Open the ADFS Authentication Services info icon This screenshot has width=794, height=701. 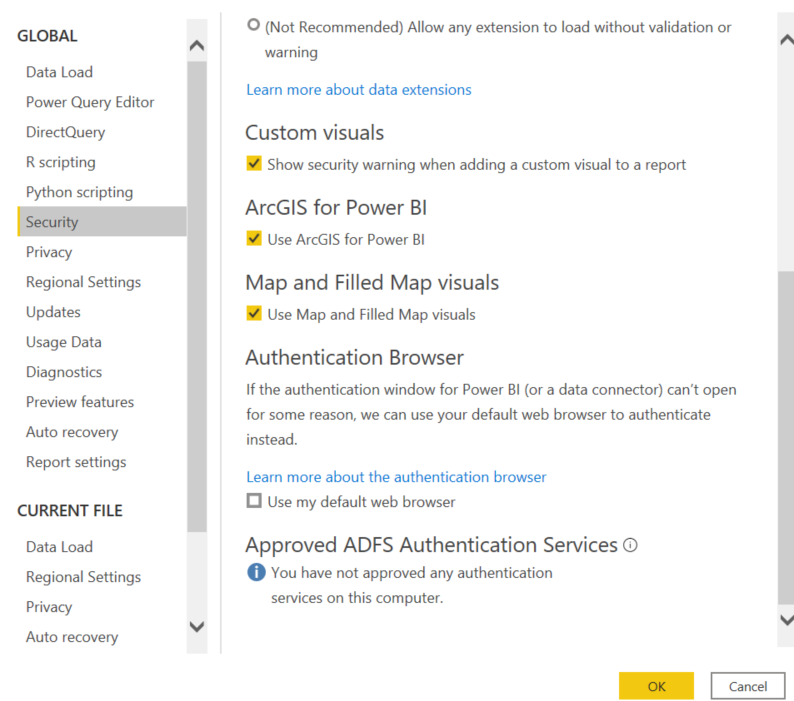[630, 545]
